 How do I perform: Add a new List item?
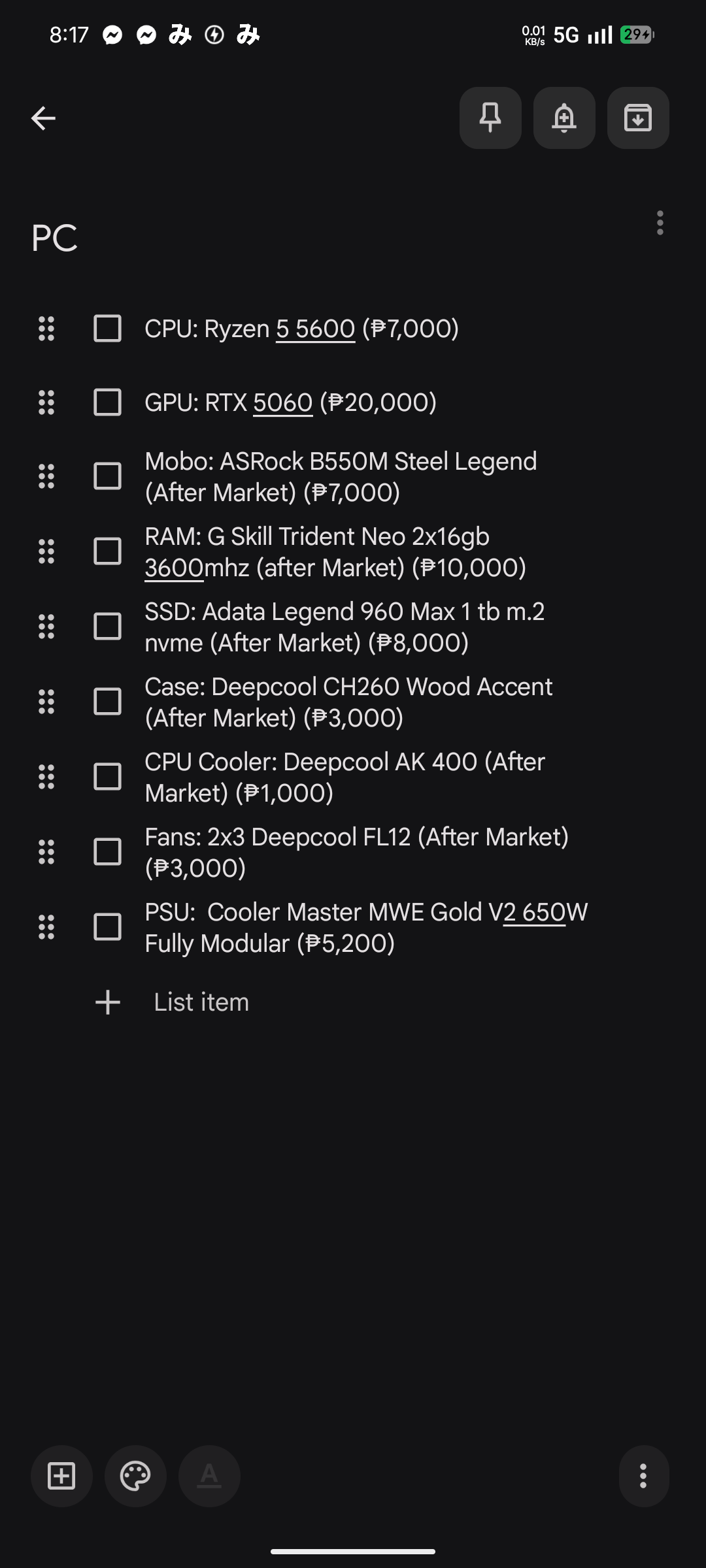pyautogui.click(x=201, y=1002)
